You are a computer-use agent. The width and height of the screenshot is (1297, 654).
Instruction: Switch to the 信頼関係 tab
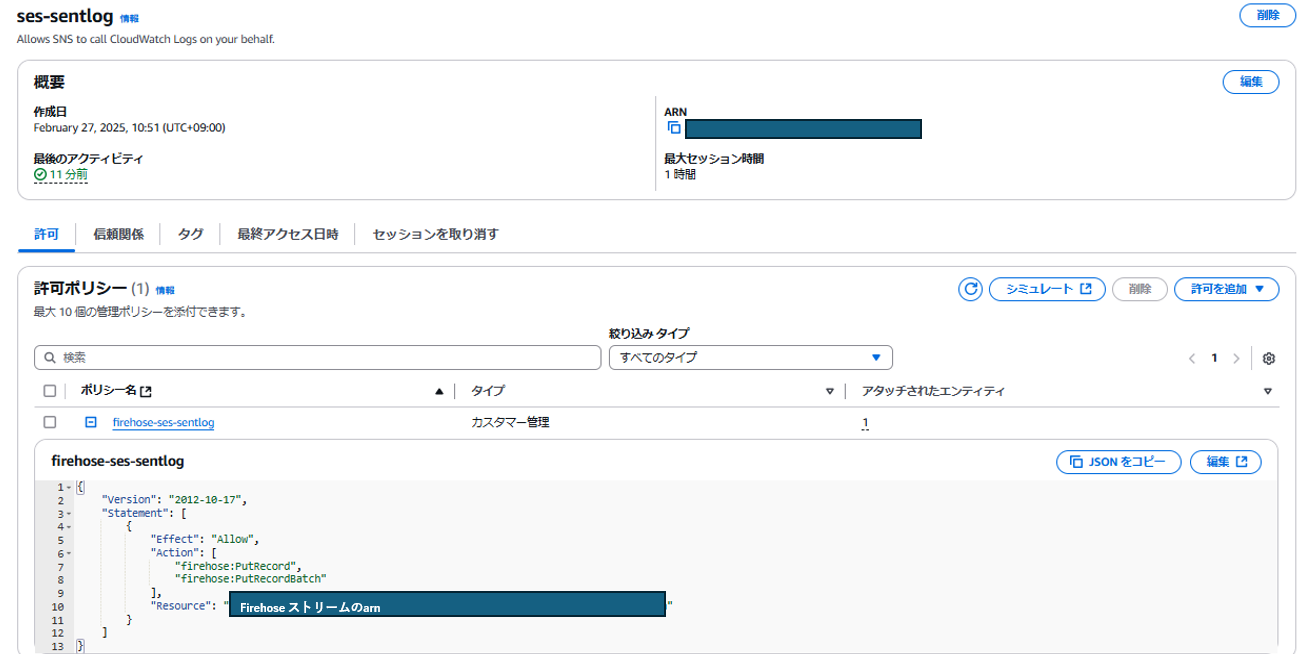118,234
